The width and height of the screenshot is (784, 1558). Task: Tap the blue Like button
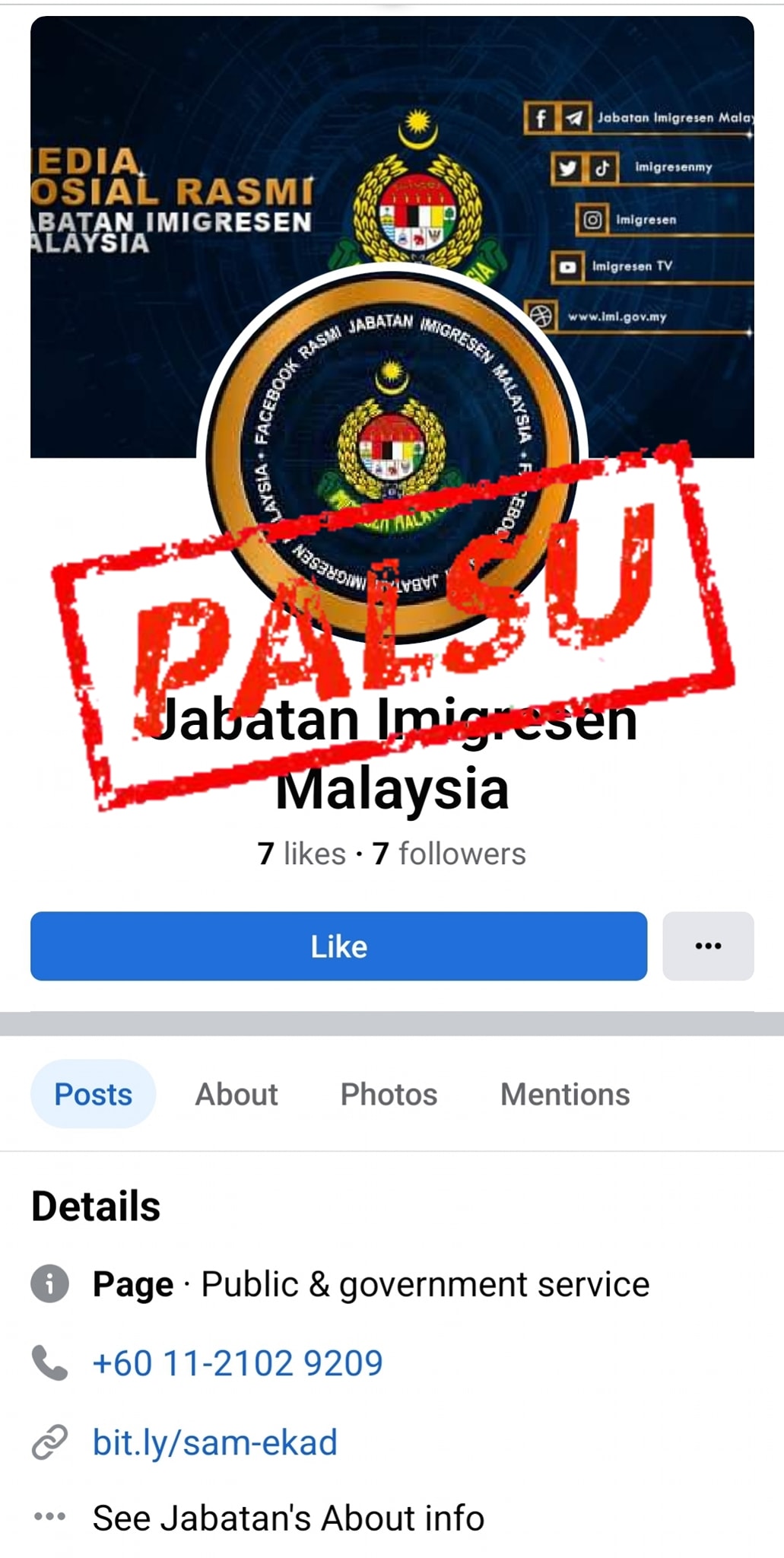pyautogui.click(x=338, y=946)
